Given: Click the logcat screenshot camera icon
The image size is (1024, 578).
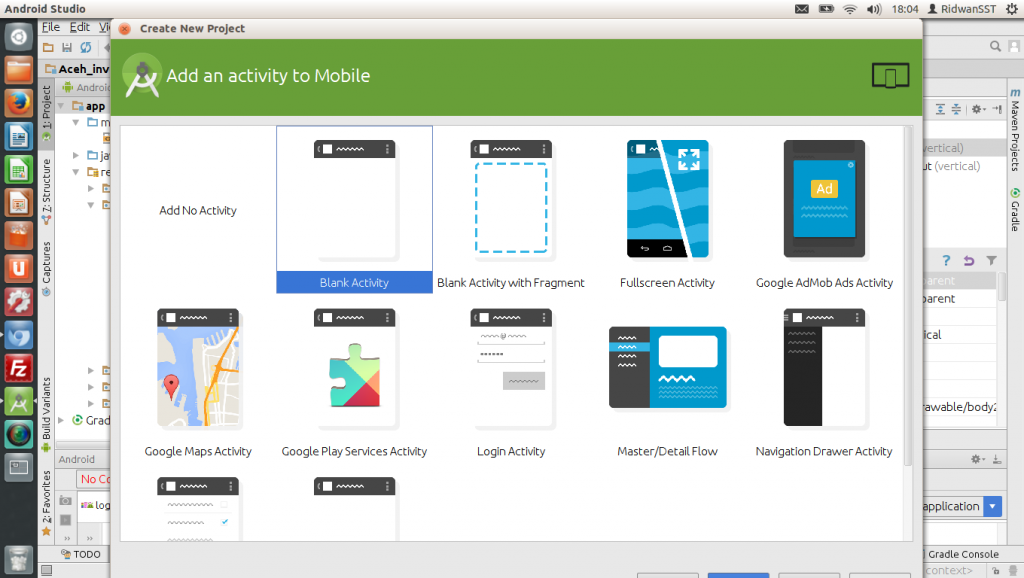Looking at the screenshot, I should coord(65,500).
